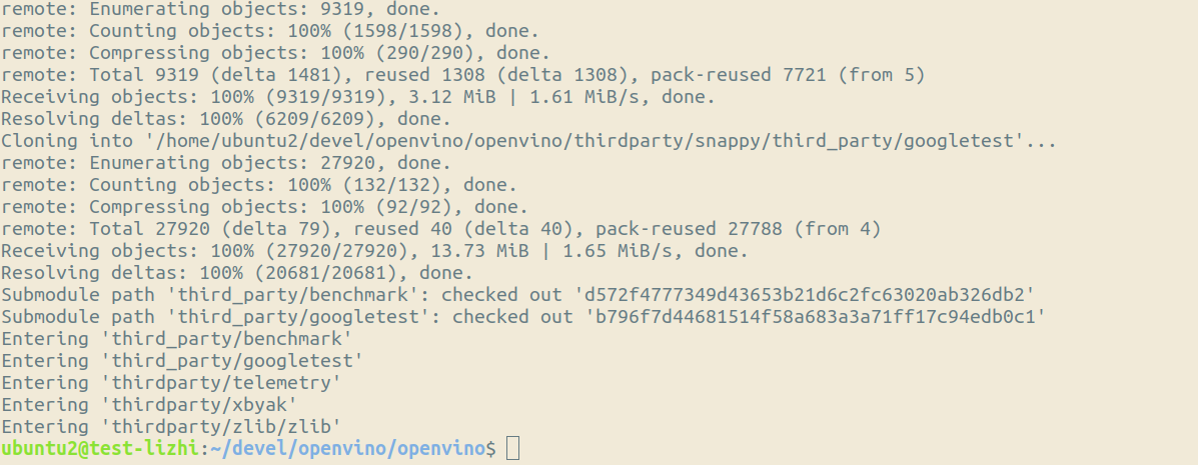Click the "Entering 'thirdparty/zlib/zlib'" line

171,427
